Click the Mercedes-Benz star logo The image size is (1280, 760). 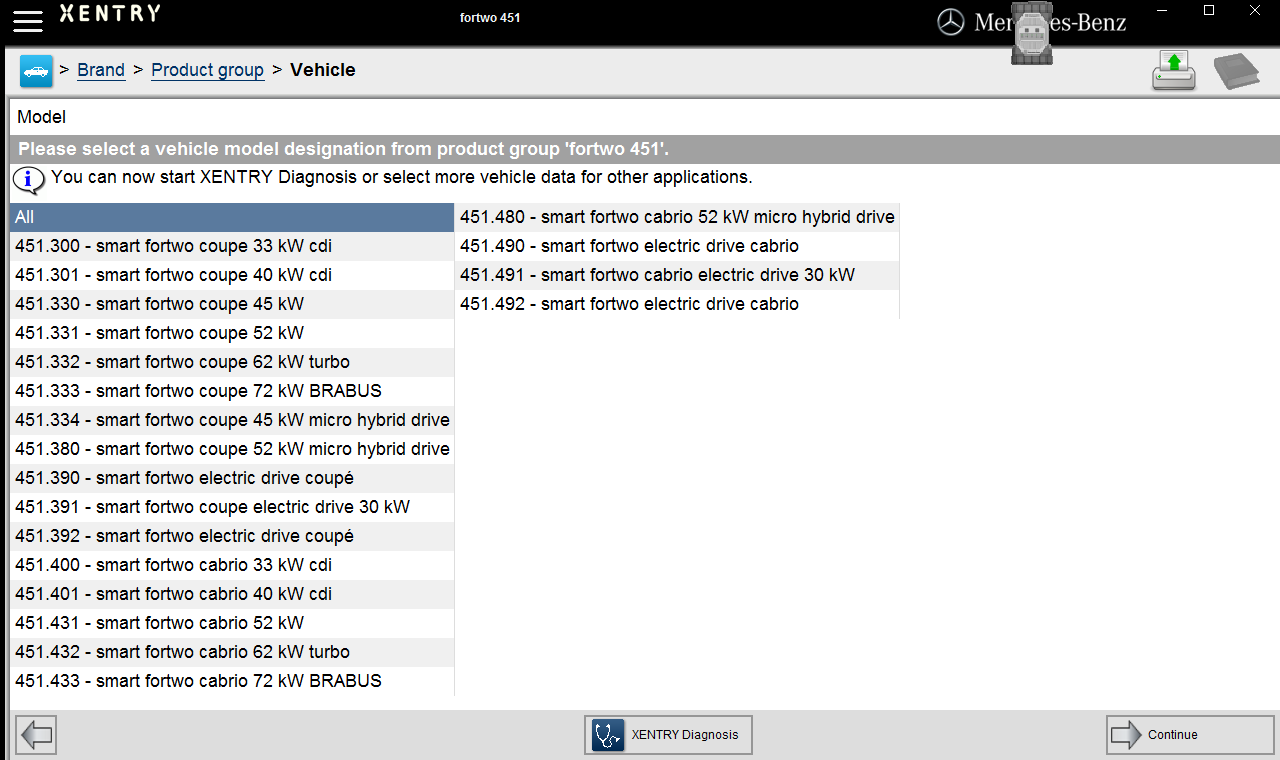point(951,22)
